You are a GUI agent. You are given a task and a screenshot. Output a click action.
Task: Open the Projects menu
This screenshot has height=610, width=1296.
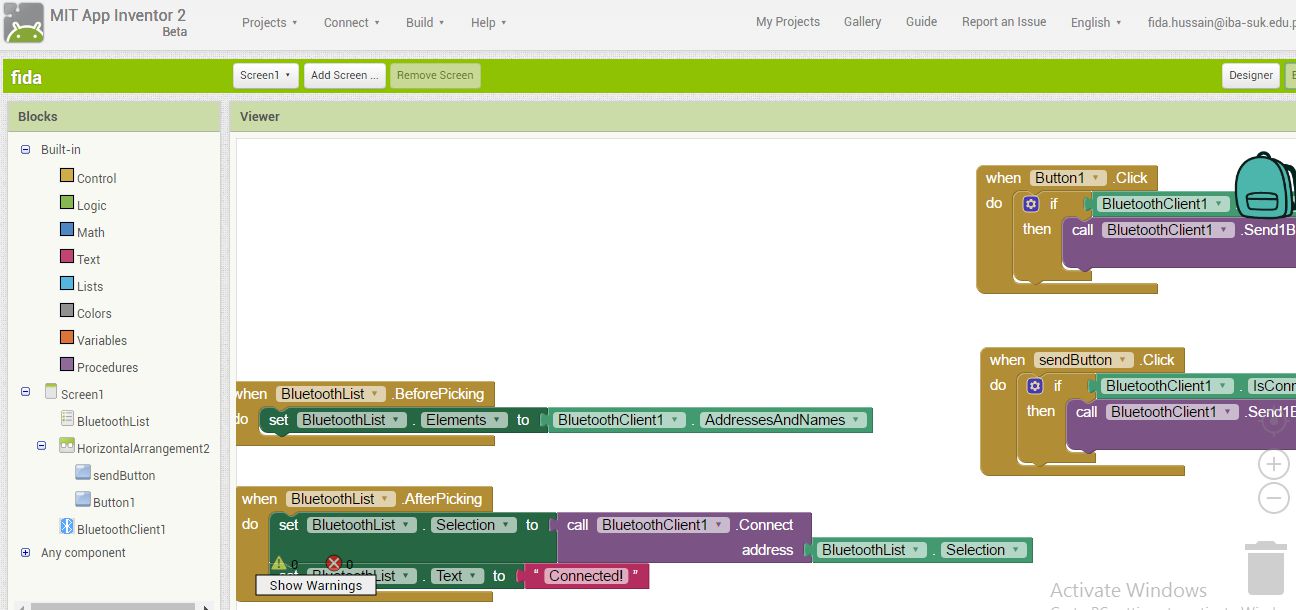tap(270, 22)
